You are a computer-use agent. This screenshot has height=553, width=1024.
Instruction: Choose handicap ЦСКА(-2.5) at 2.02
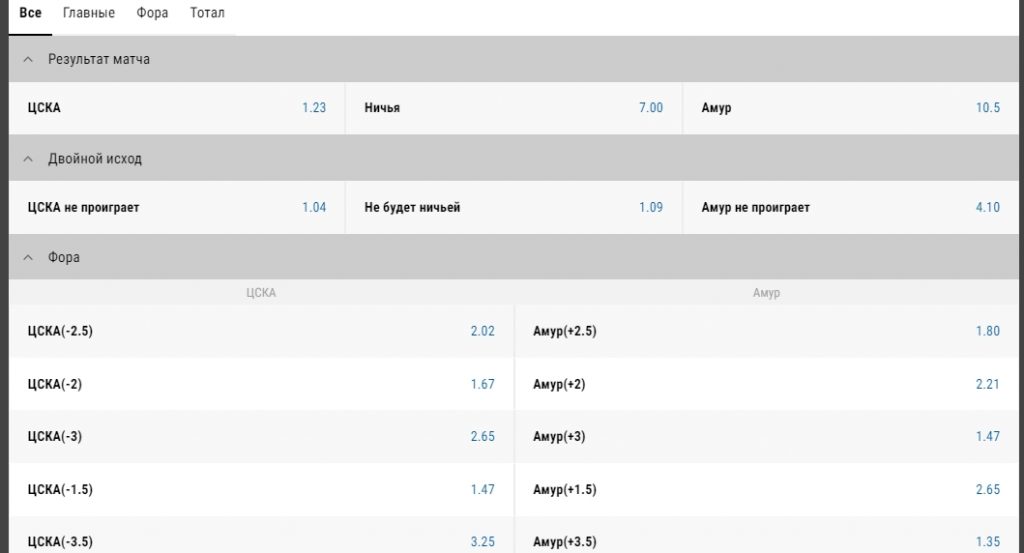tap(261, 331)
